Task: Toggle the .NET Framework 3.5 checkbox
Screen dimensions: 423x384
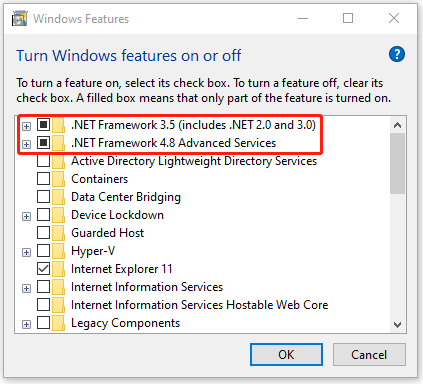Action: coord(43,125)
